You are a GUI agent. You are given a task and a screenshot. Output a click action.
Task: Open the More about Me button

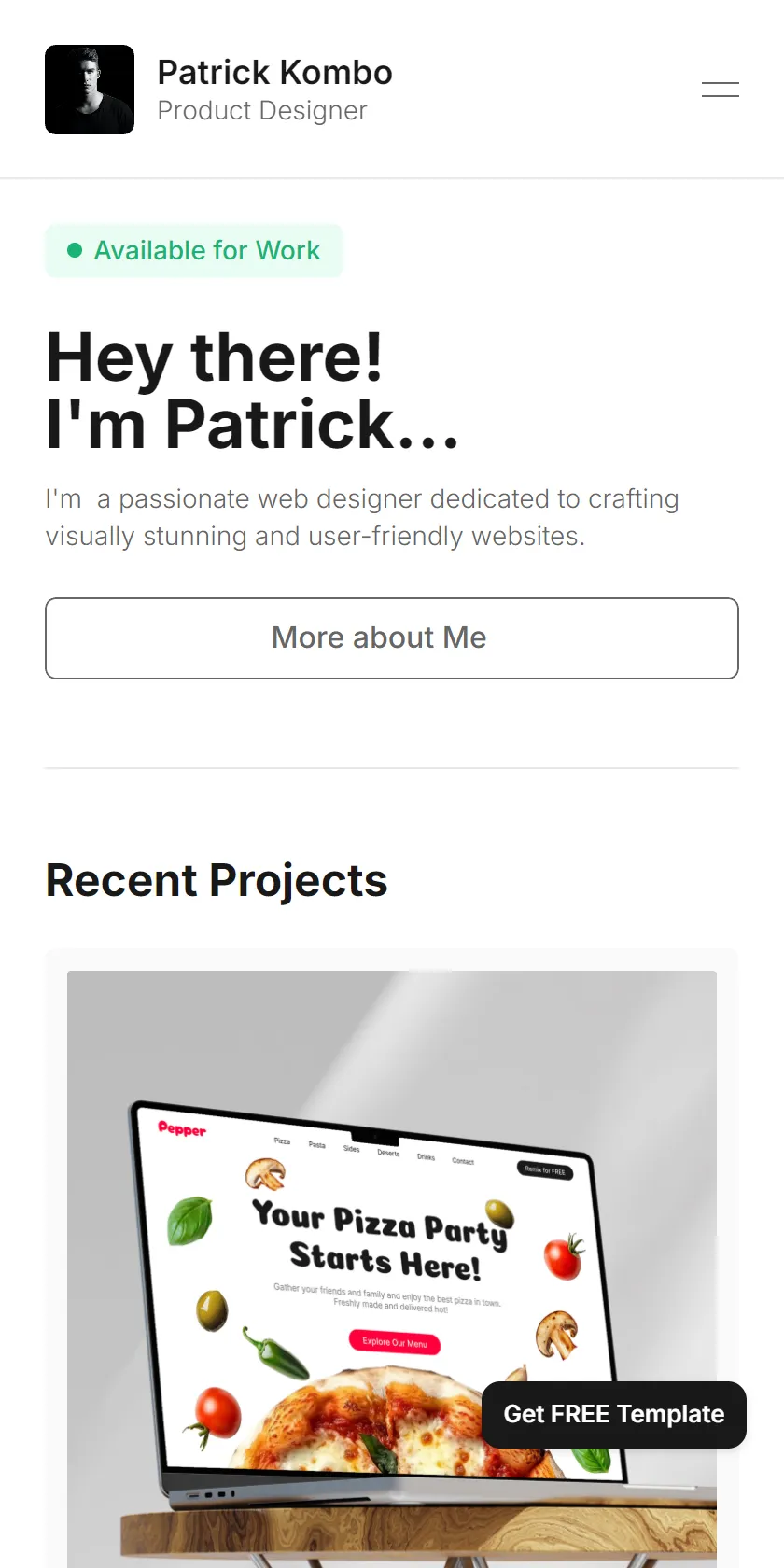tap(392, 638)
